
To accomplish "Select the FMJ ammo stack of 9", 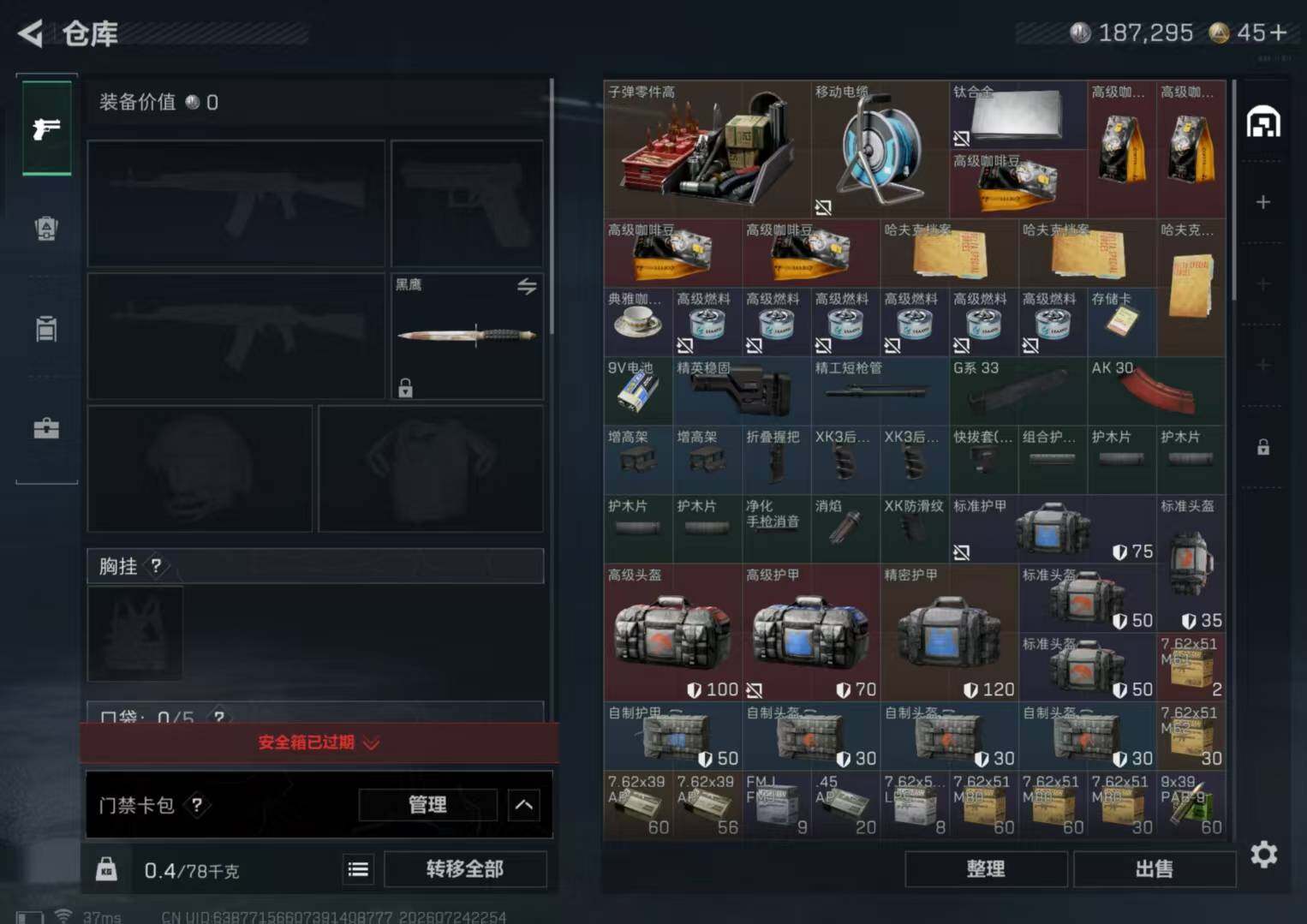I will (x=776, y=805).
